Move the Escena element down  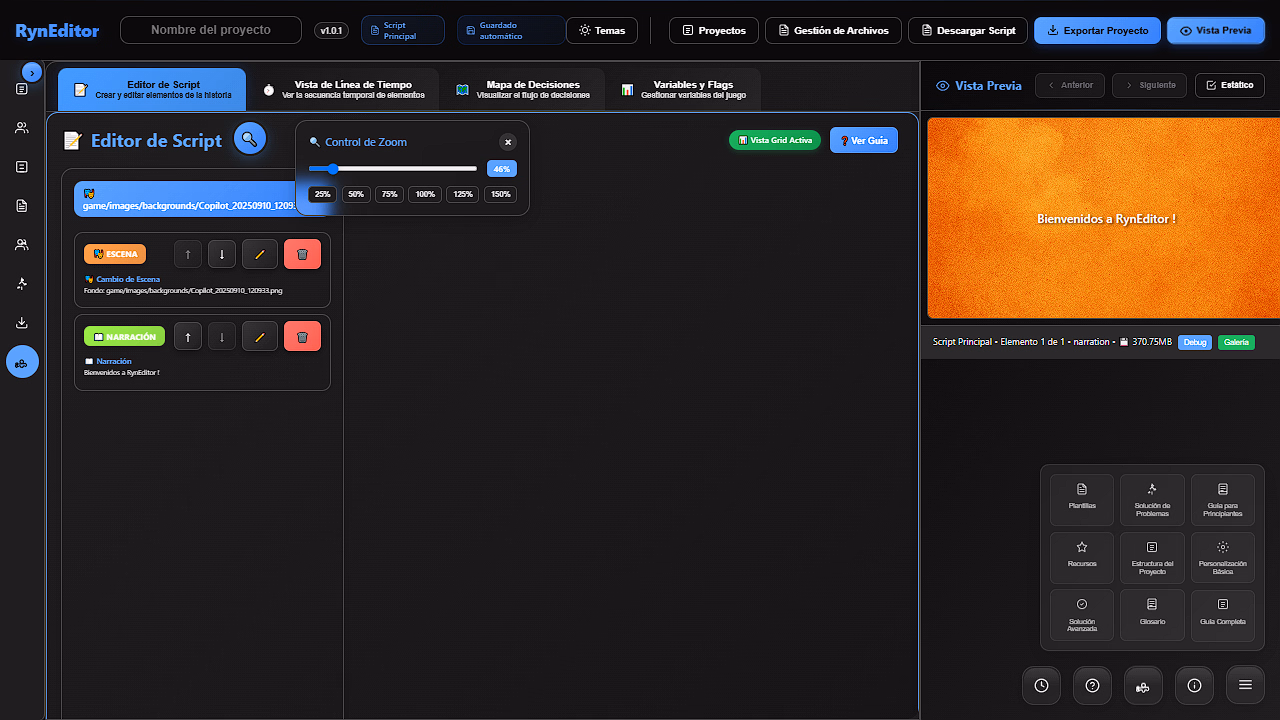[x=222, y=254]
